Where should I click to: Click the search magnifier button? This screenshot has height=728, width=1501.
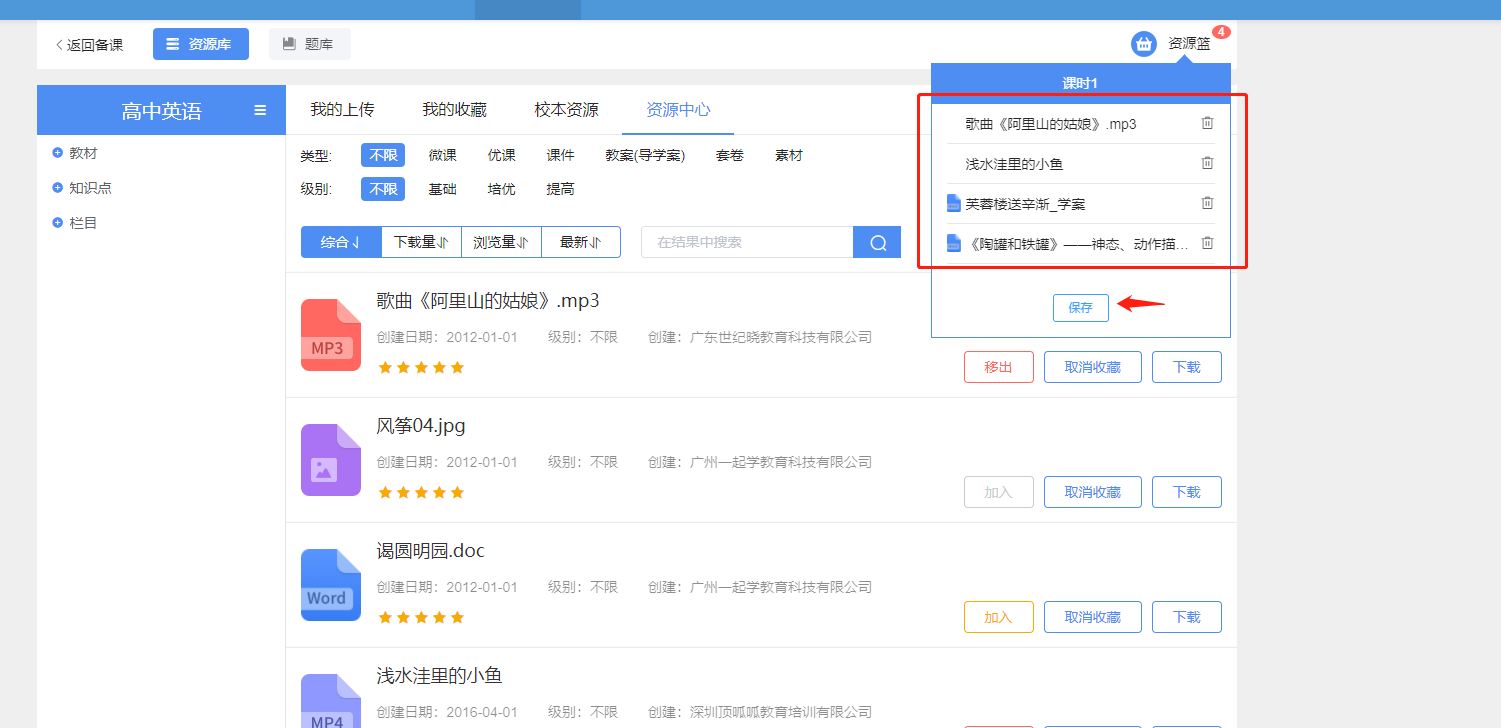877,242
